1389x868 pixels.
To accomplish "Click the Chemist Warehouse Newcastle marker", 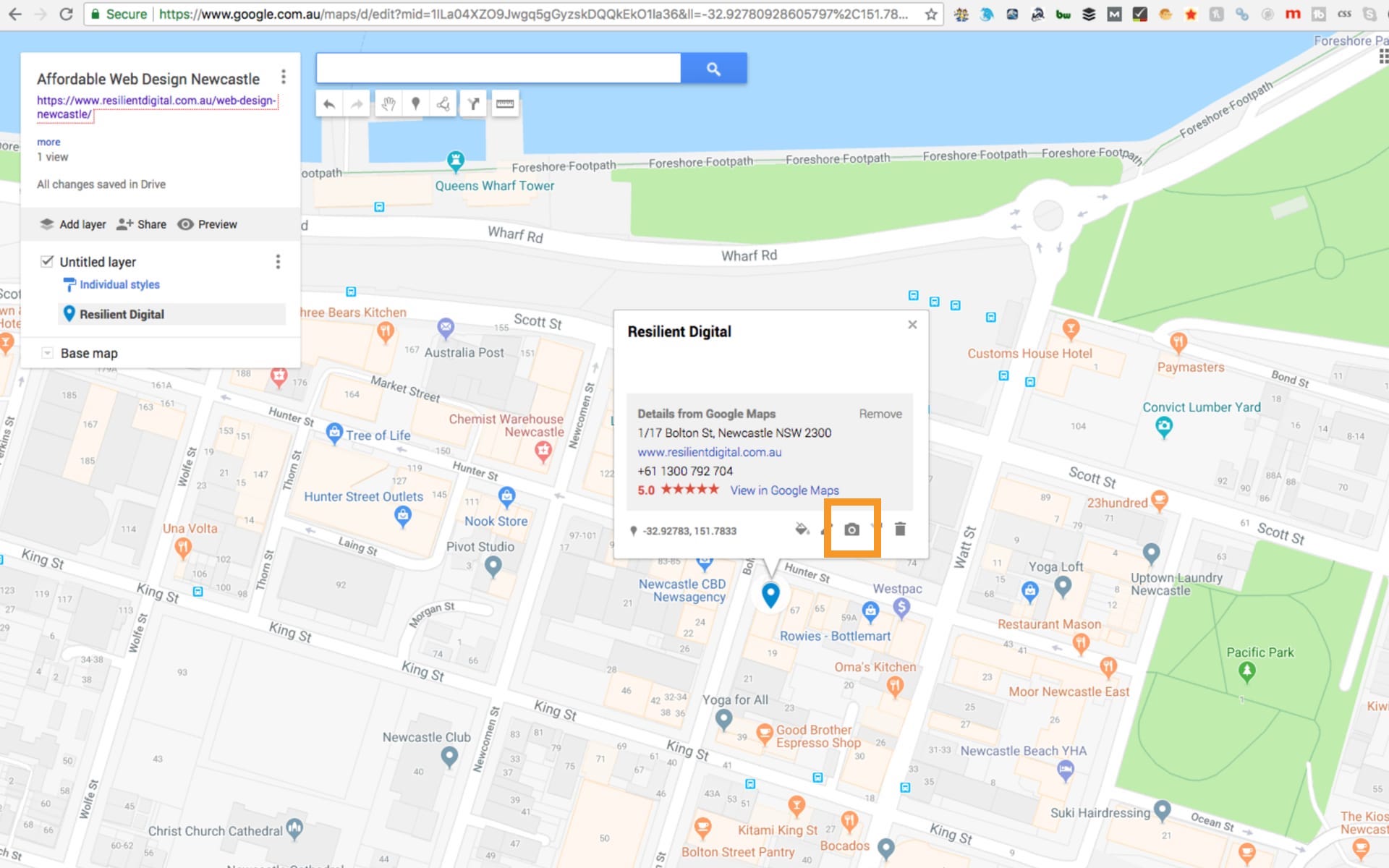I will tap(543, 452).
